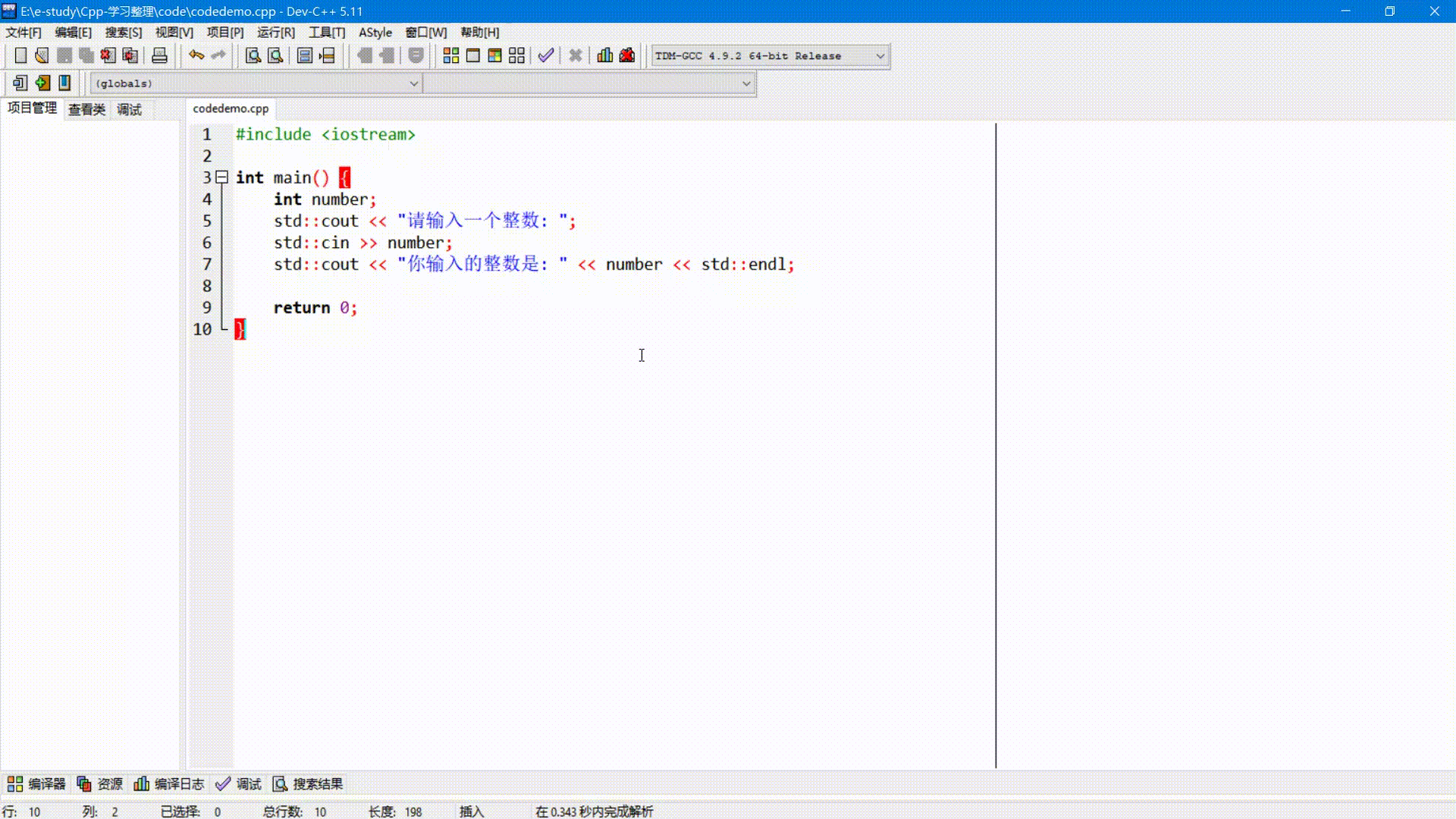Click the 搜索结果 icon in status bar

[x=280, y=783]
